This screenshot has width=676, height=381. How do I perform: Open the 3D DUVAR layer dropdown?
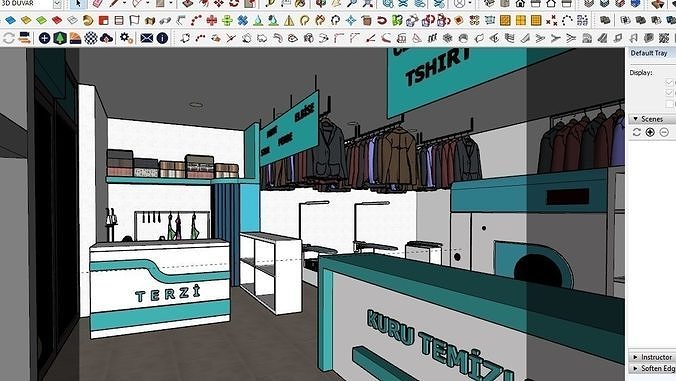pos(57,4)
